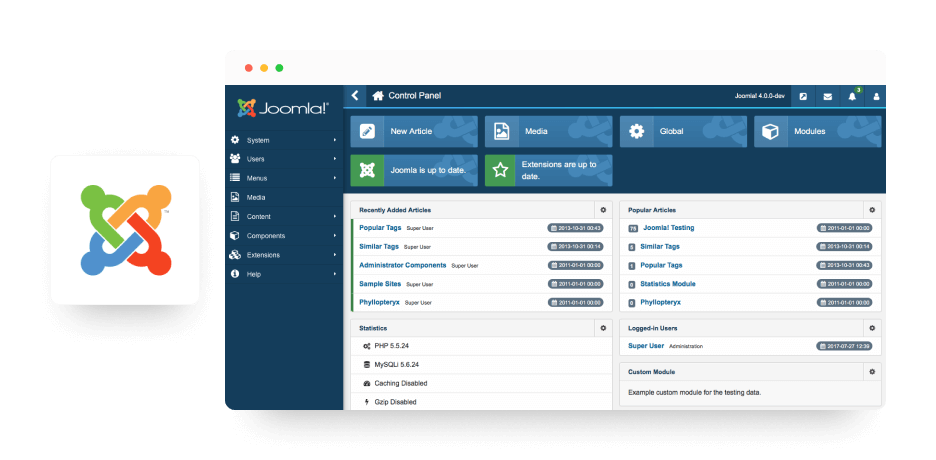The image size is (936, 460).
Task: Click the Global configuration quick button
Action: (x=683, y=131)
